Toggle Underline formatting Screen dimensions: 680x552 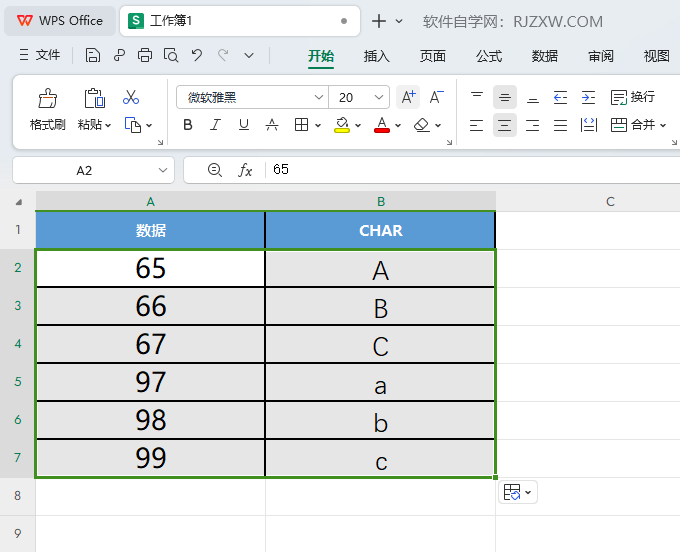tap(244, 125)
